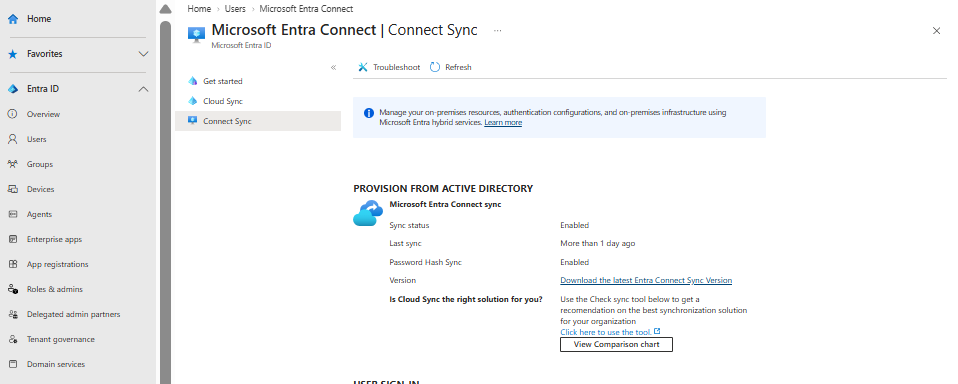Click the Agents icon in sidebar
Screen dimensions: 958x384
(x=13, y=214)
